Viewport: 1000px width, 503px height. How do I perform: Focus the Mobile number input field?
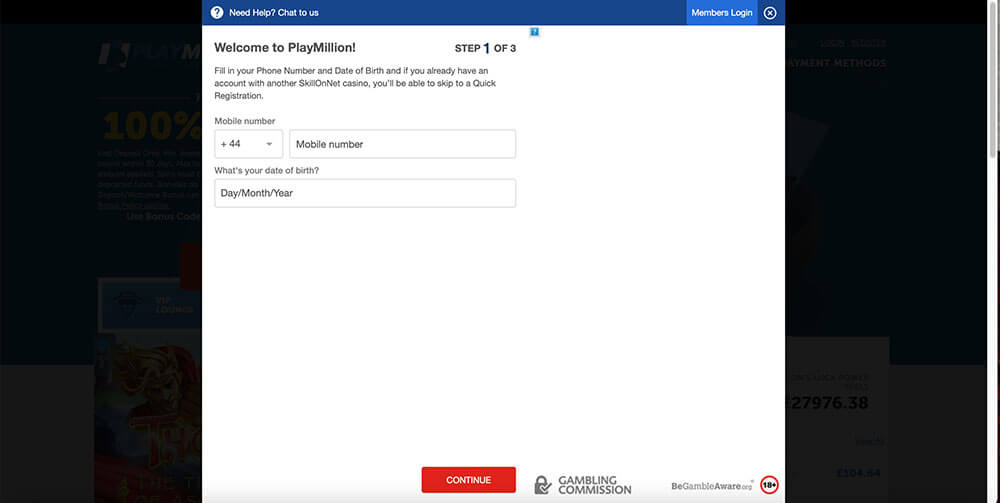(402, 144)
